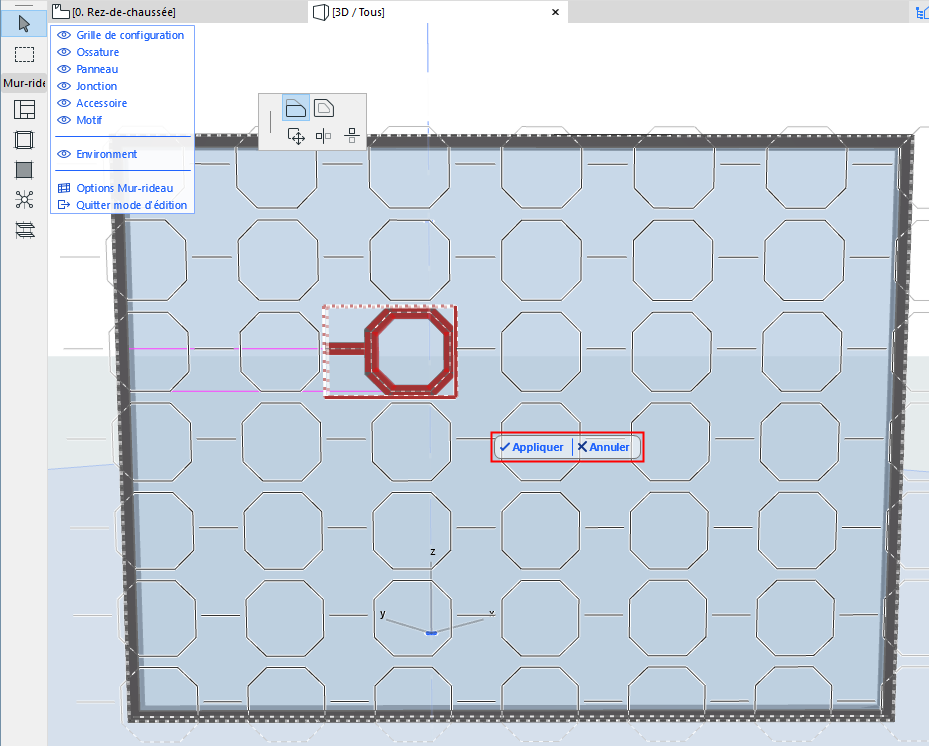Click the building icon at top right
This screenshot has height=746, width=929.
click(921, 12)
